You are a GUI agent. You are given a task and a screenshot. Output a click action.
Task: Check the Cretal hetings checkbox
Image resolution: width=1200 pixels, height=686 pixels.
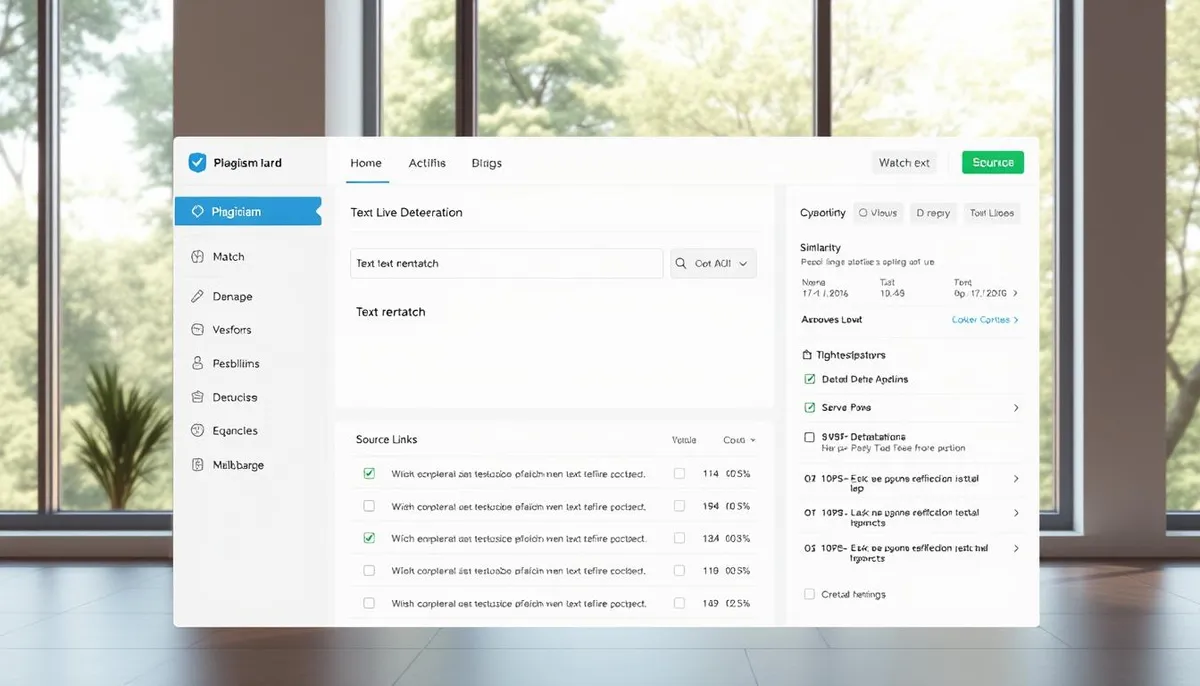point(810,594)
